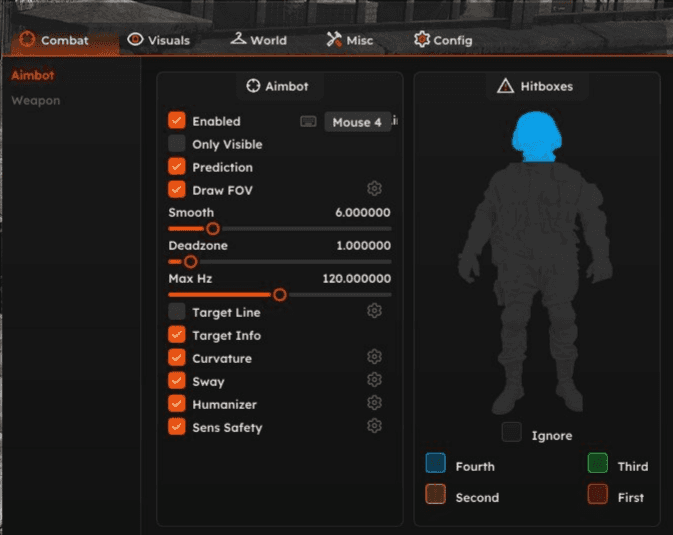
Task: Open Humanizer gear settings
Action: point(374,403)
